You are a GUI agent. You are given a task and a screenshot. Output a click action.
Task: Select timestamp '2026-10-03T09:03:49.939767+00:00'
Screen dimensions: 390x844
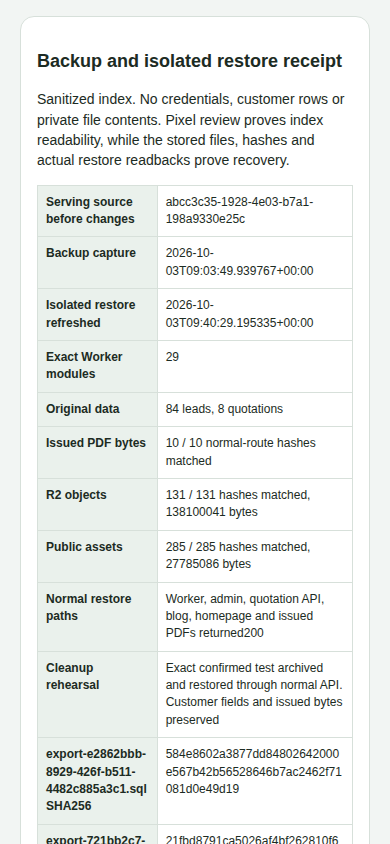[239, 262]
